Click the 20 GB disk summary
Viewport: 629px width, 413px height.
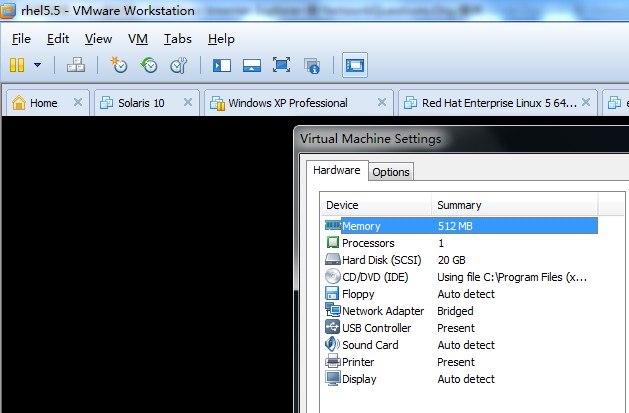[451, 260]
